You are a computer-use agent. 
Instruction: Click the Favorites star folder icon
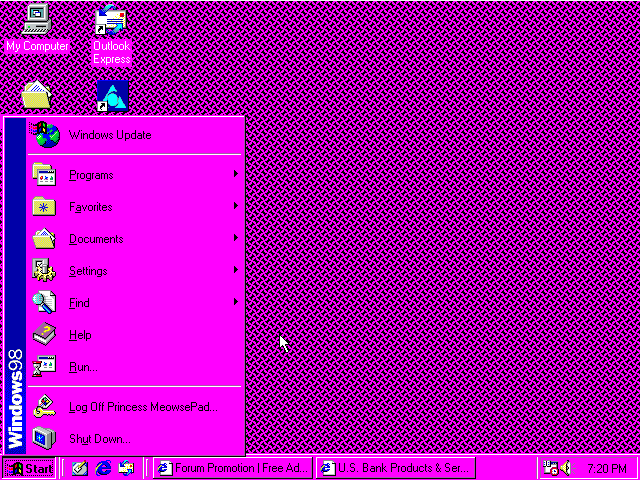(x=44, y=207)
